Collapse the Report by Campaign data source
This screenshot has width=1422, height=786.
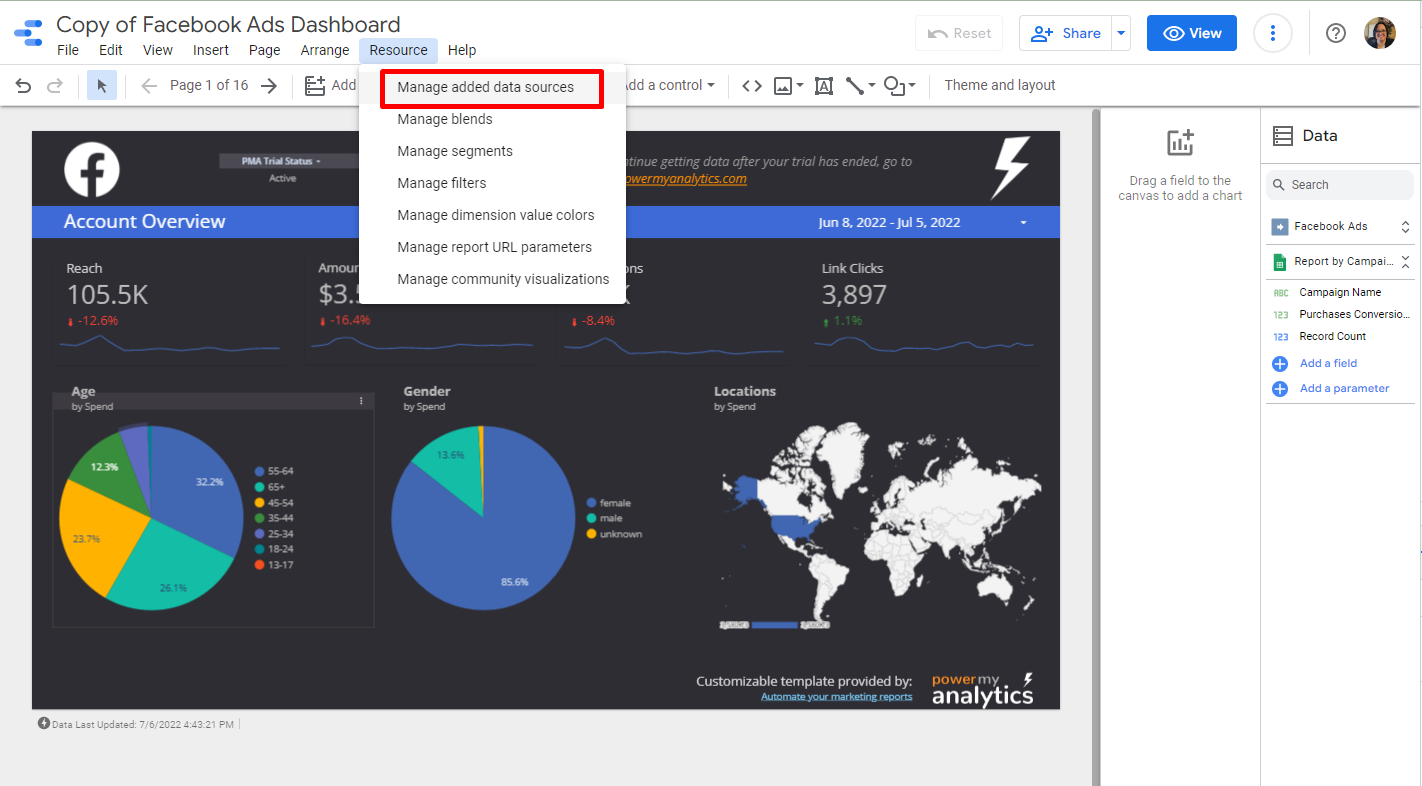coord(1404,262)
